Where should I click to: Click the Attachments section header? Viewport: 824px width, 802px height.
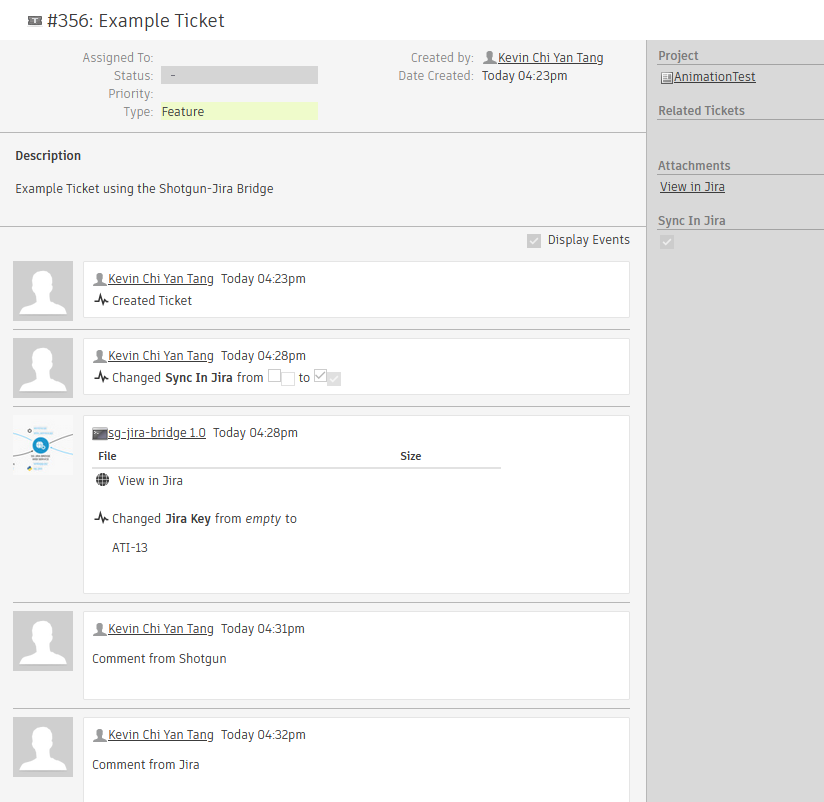pyautogui.click(x=694, y=166)
